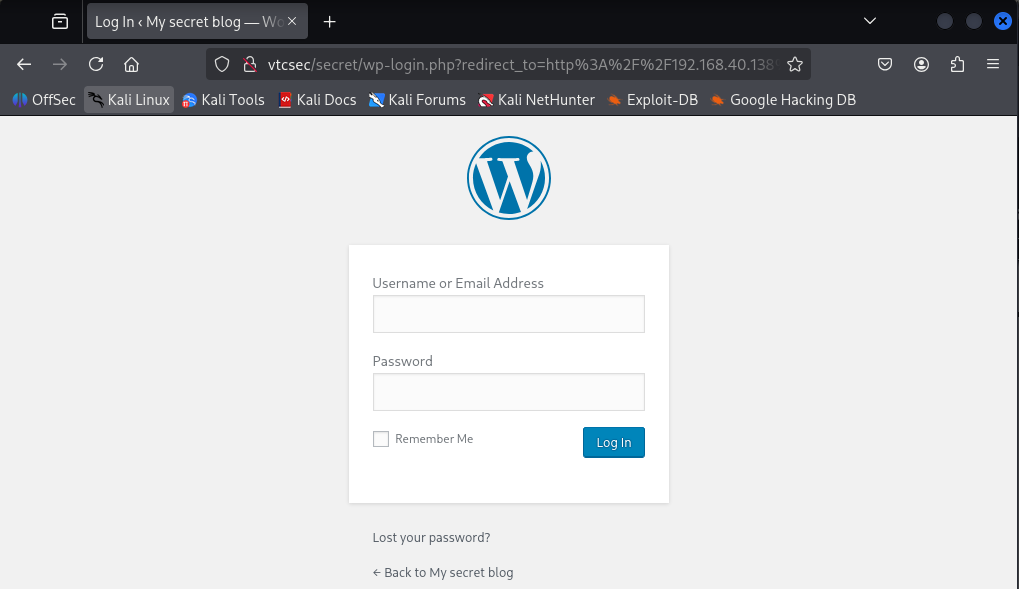Follow the Lost your password? link
The width and height of the screenshot is (1019, 589).
pyautogui.click(x=432, y=538)
